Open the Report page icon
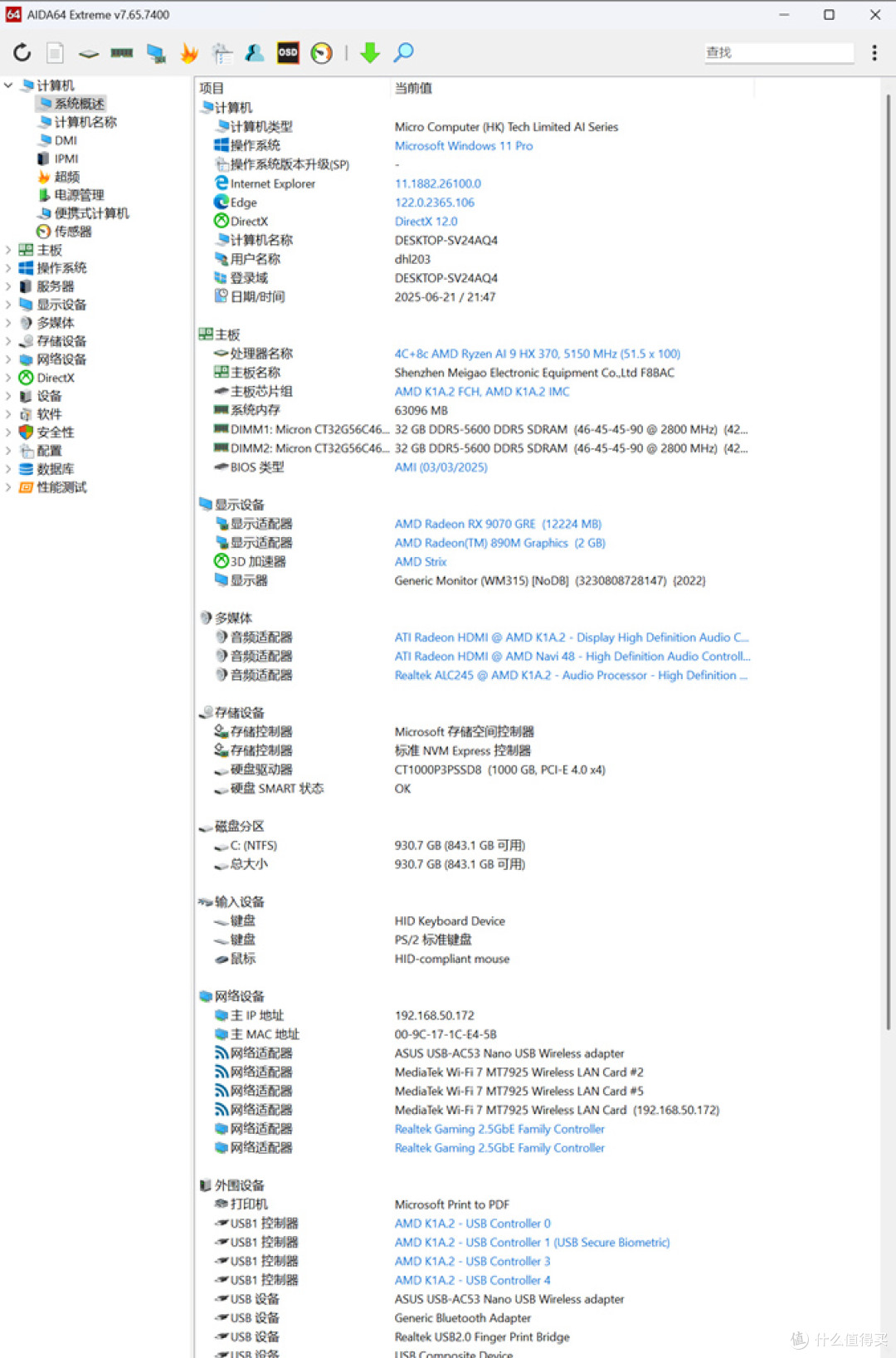 pos(55,53)
